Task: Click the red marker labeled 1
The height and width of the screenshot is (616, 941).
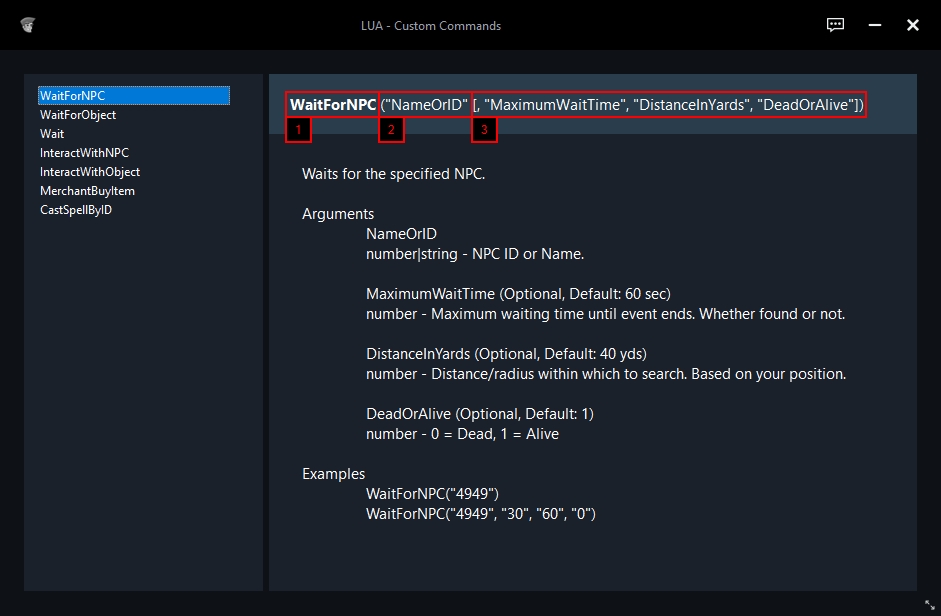Action: click(x=298, y=130)
